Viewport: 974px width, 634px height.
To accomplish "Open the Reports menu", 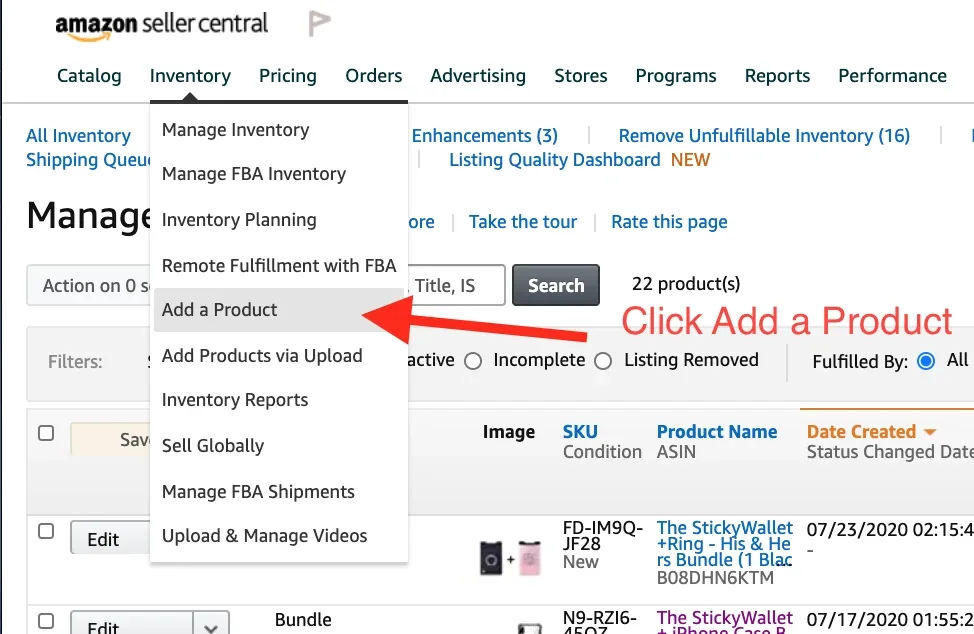I will pyautogui.click(x=778, y=76).
